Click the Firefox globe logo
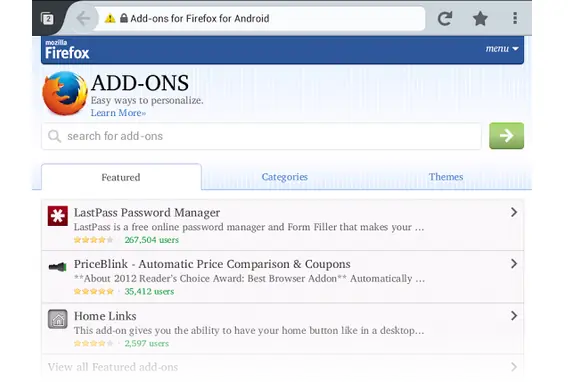Viewport: 568px width, 383px height. (65, 93)
